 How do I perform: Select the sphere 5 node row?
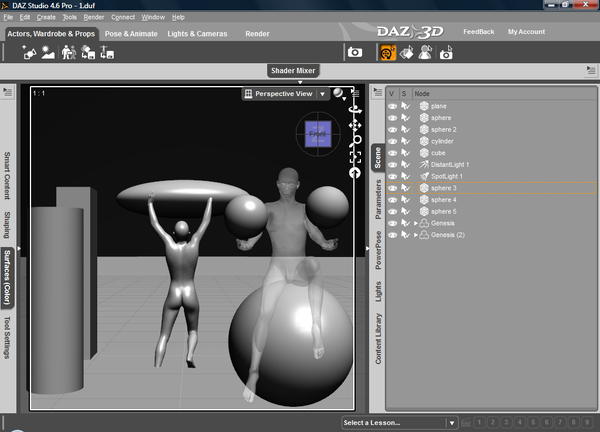491,212
